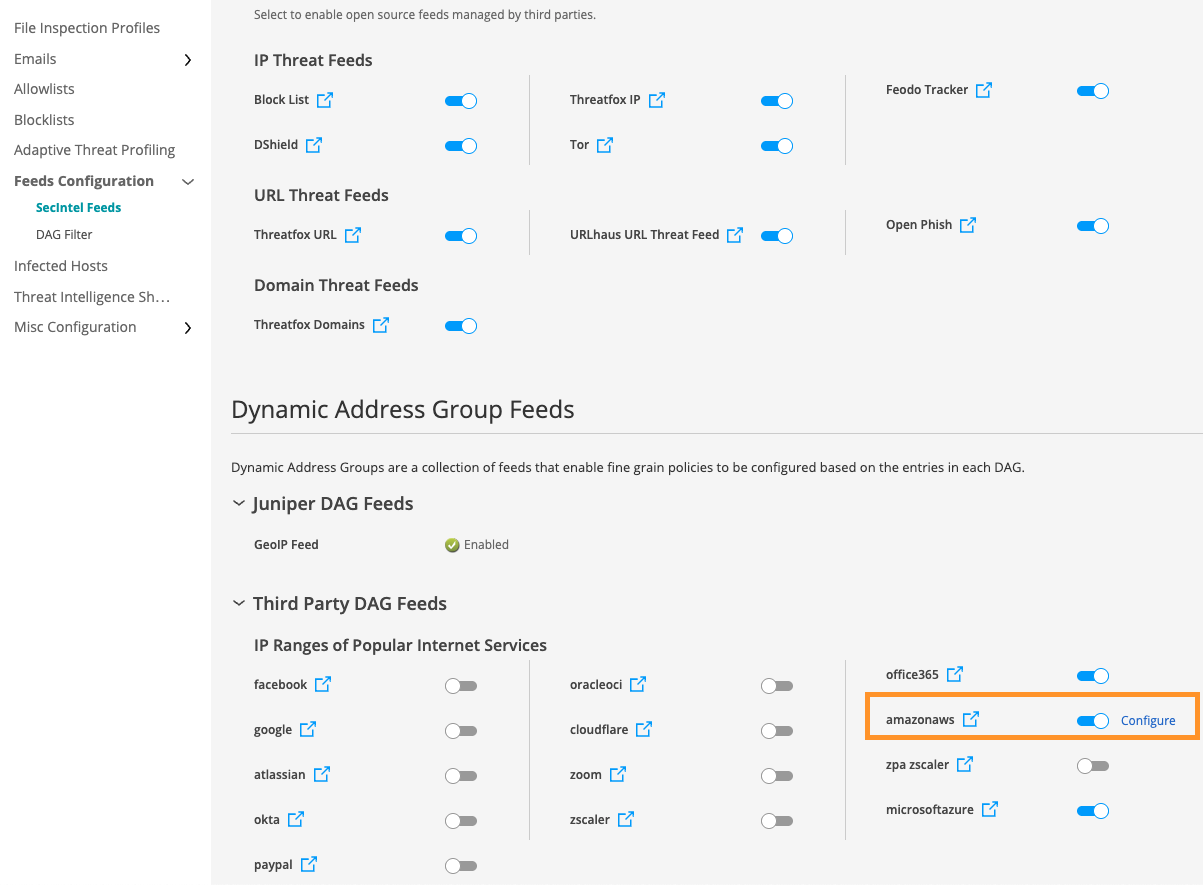Open office365 feed external link icon
This screenshot has height=885, width=1203.
pos(955,675)
